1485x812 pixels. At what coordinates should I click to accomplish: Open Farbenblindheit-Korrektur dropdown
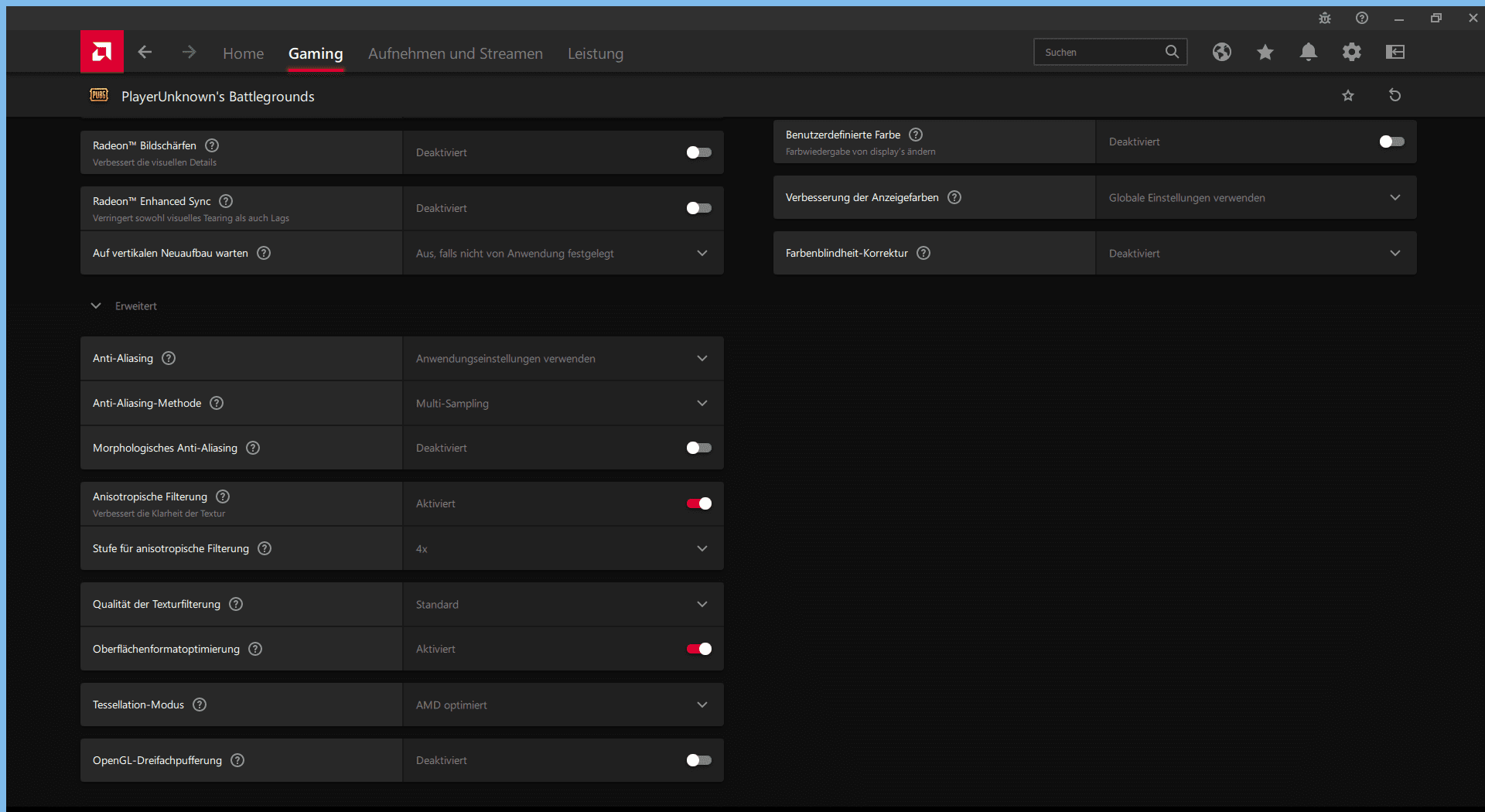pyautogui.click(x=1256, y=253)
